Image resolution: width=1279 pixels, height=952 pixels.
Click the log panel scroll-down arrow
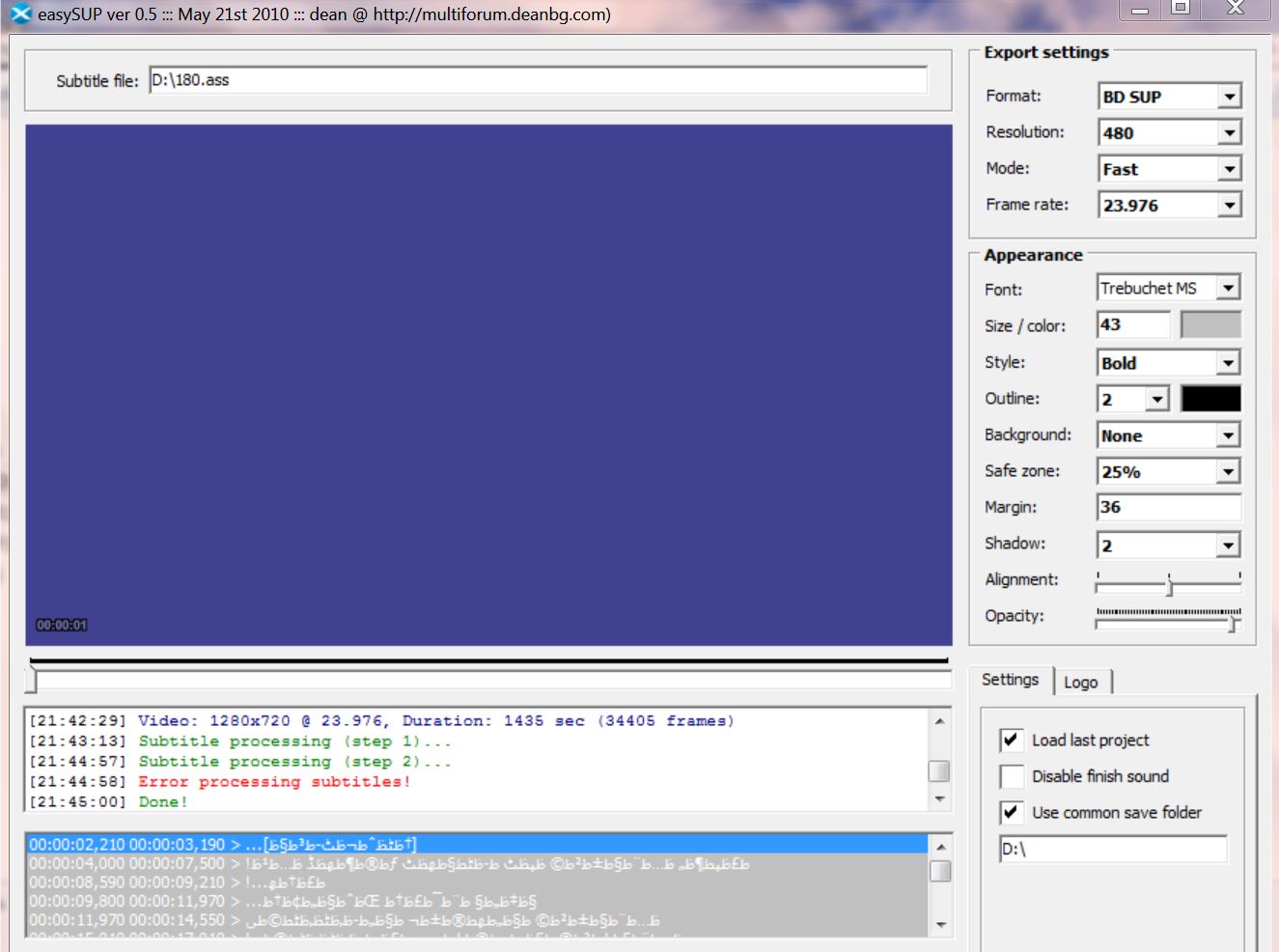point(939,799)
